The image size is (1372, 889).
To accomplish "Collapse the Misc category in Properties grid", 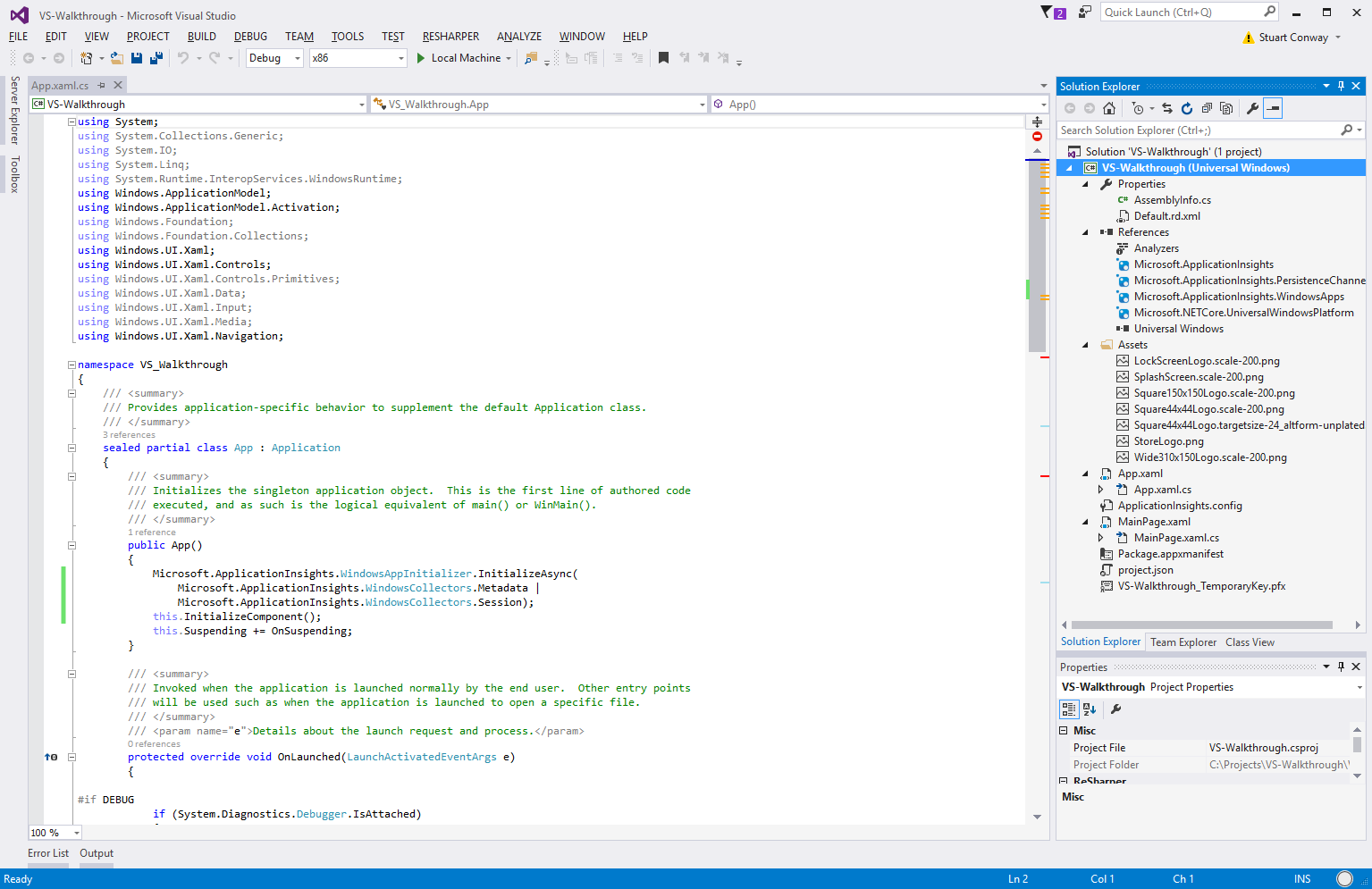I will (x=1064, y=731).
